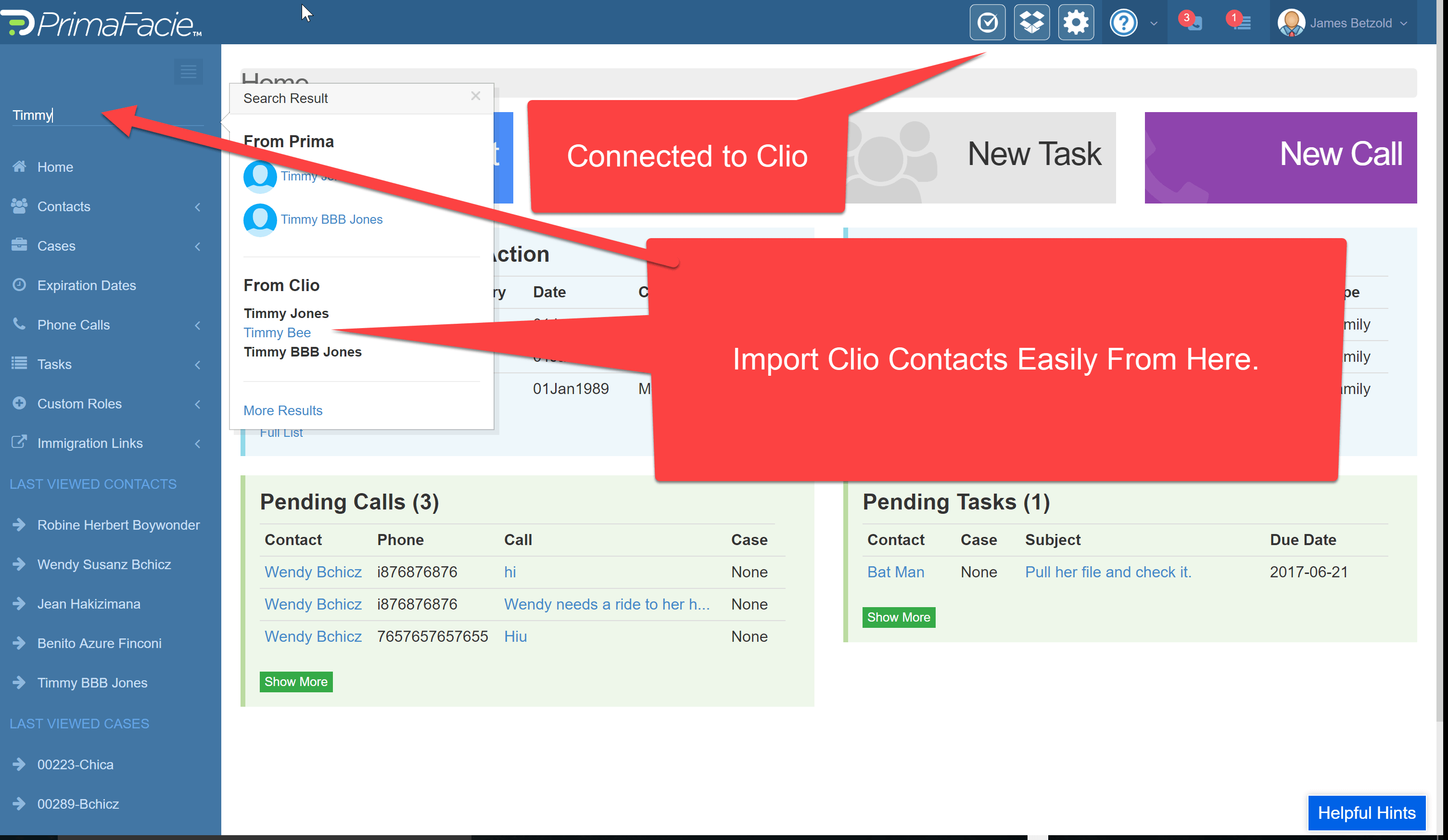Click the purple New Call tile
The width and height of the screenshot is (1448, 840).
coord(1280,157)
